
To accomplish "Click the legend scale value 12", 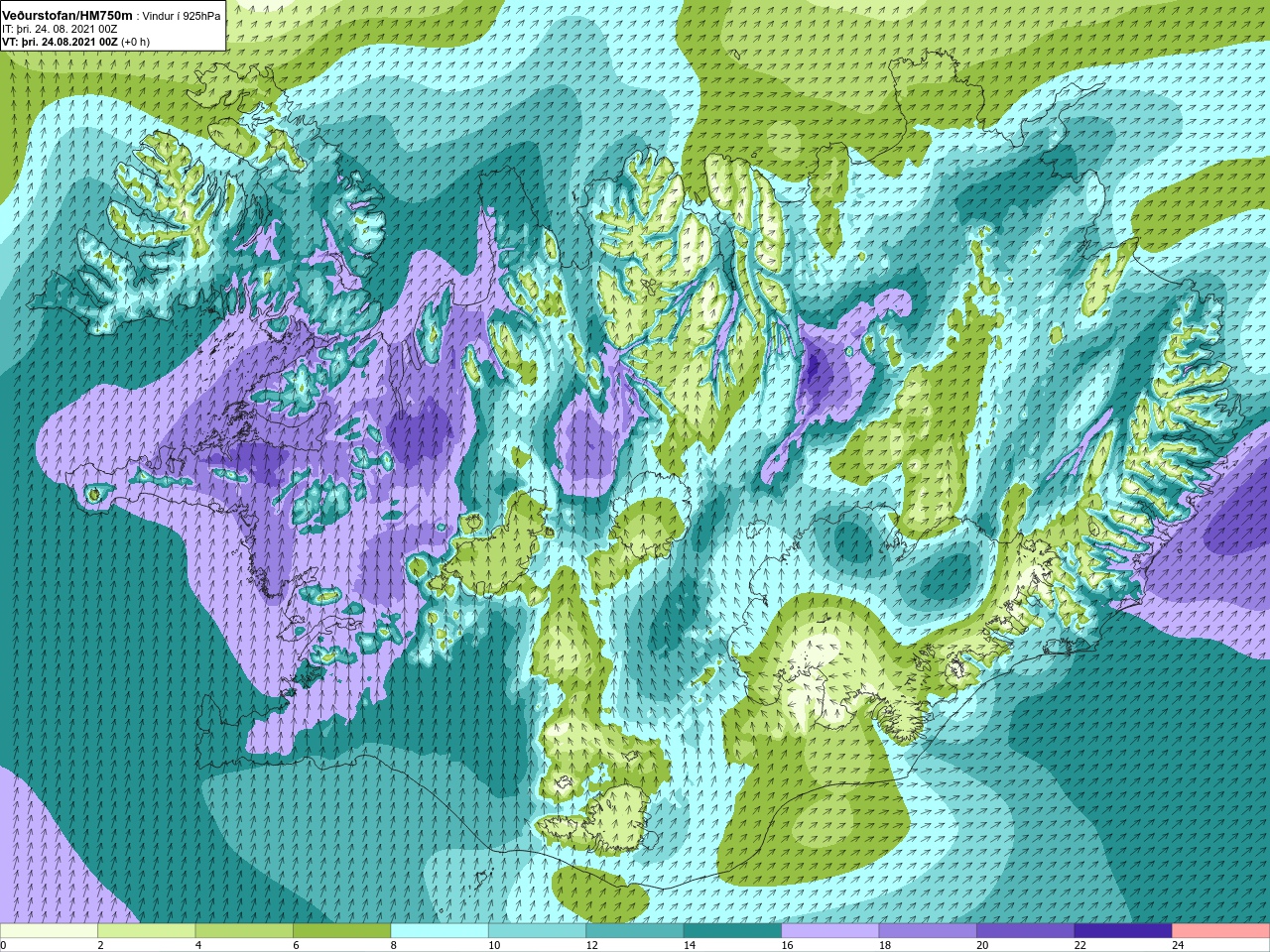I will click(x=592, y=945).
